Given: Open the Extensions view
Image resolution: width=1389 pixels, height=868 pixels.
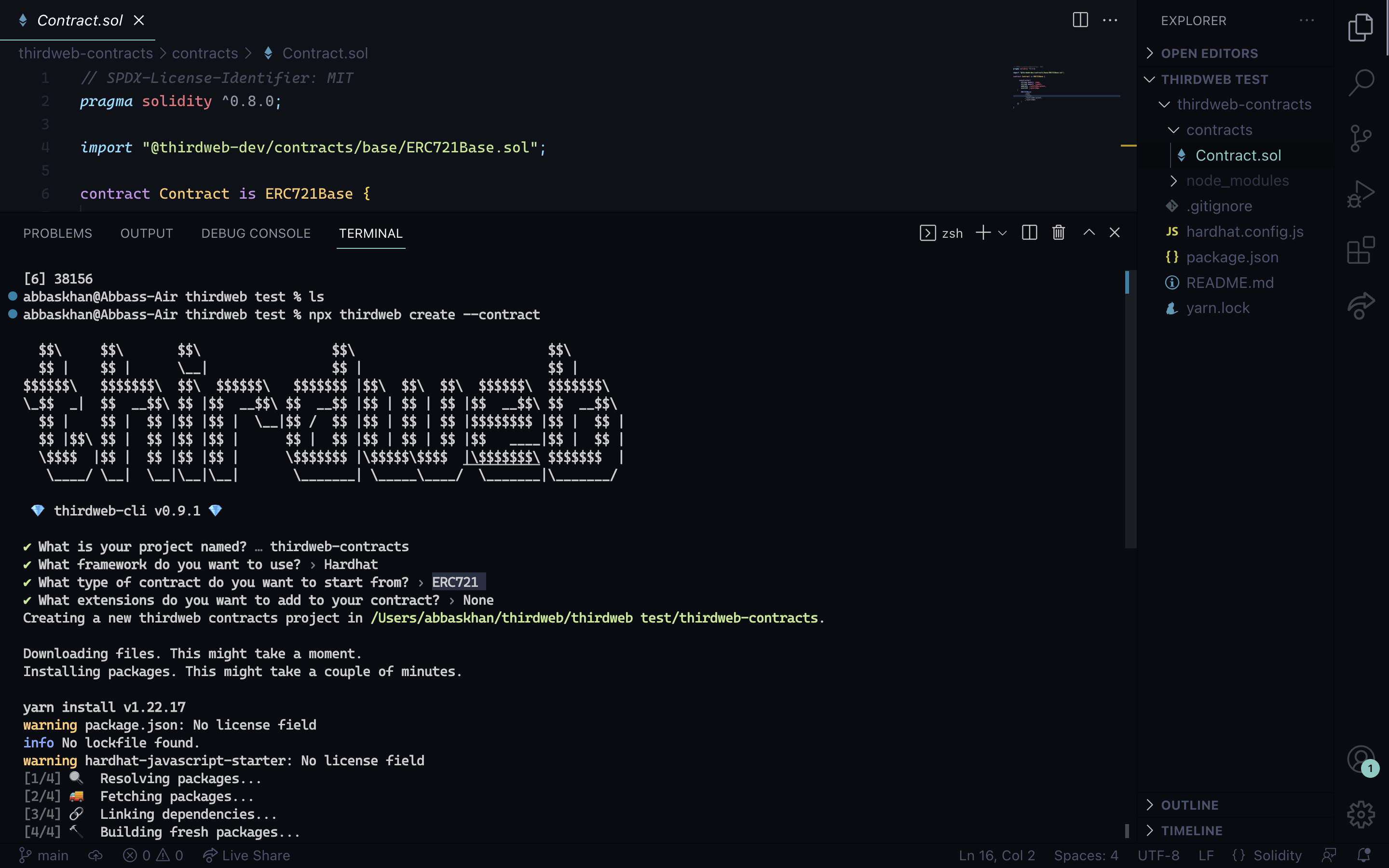Looking at the screenshot, I should (1360, 250).
